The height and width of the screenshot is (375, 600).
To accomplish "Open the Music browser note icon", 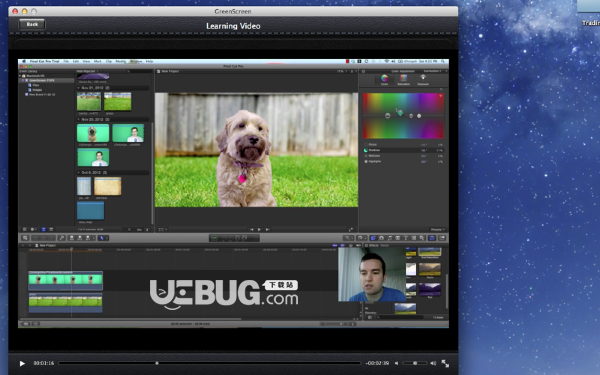I will pyautogui.click(x=390, y=238).
